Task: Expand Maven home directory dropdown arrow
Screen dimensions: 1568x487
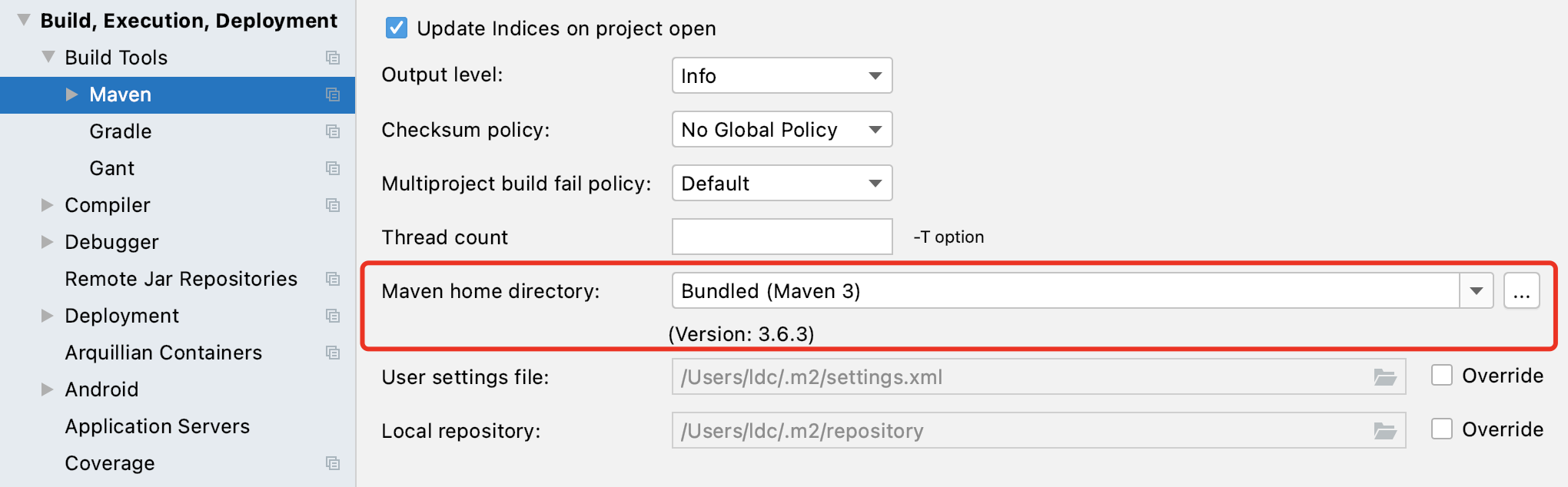Action: point(1476,291)
